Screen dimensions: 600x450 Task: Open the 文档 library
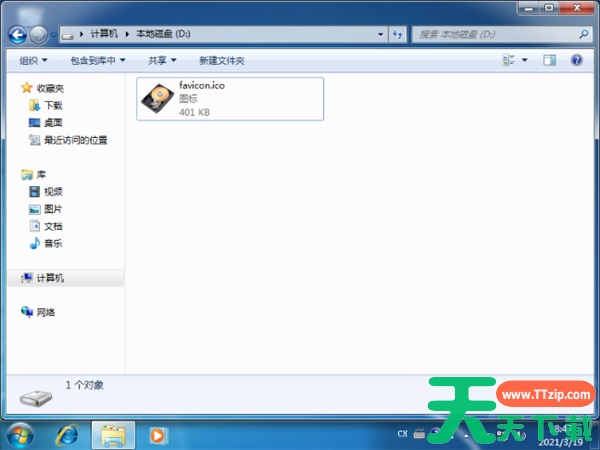[53, 226]
